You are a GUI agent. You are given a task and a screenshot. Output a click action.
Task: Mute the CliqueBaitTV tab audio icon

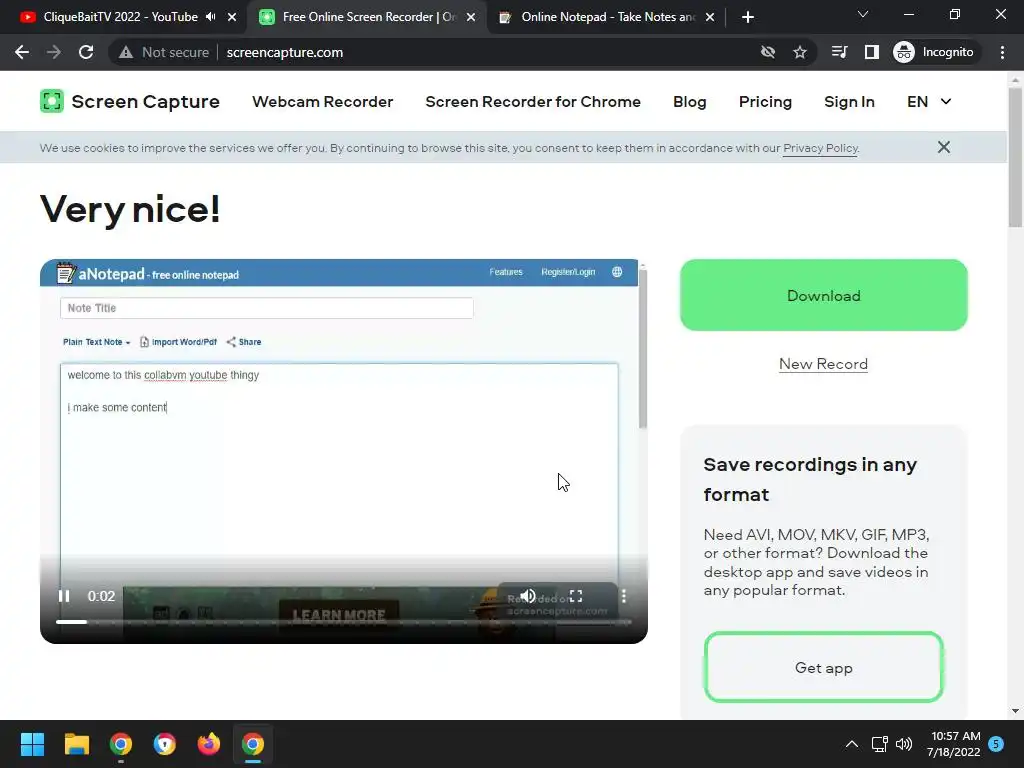click(x=211, y=17)
